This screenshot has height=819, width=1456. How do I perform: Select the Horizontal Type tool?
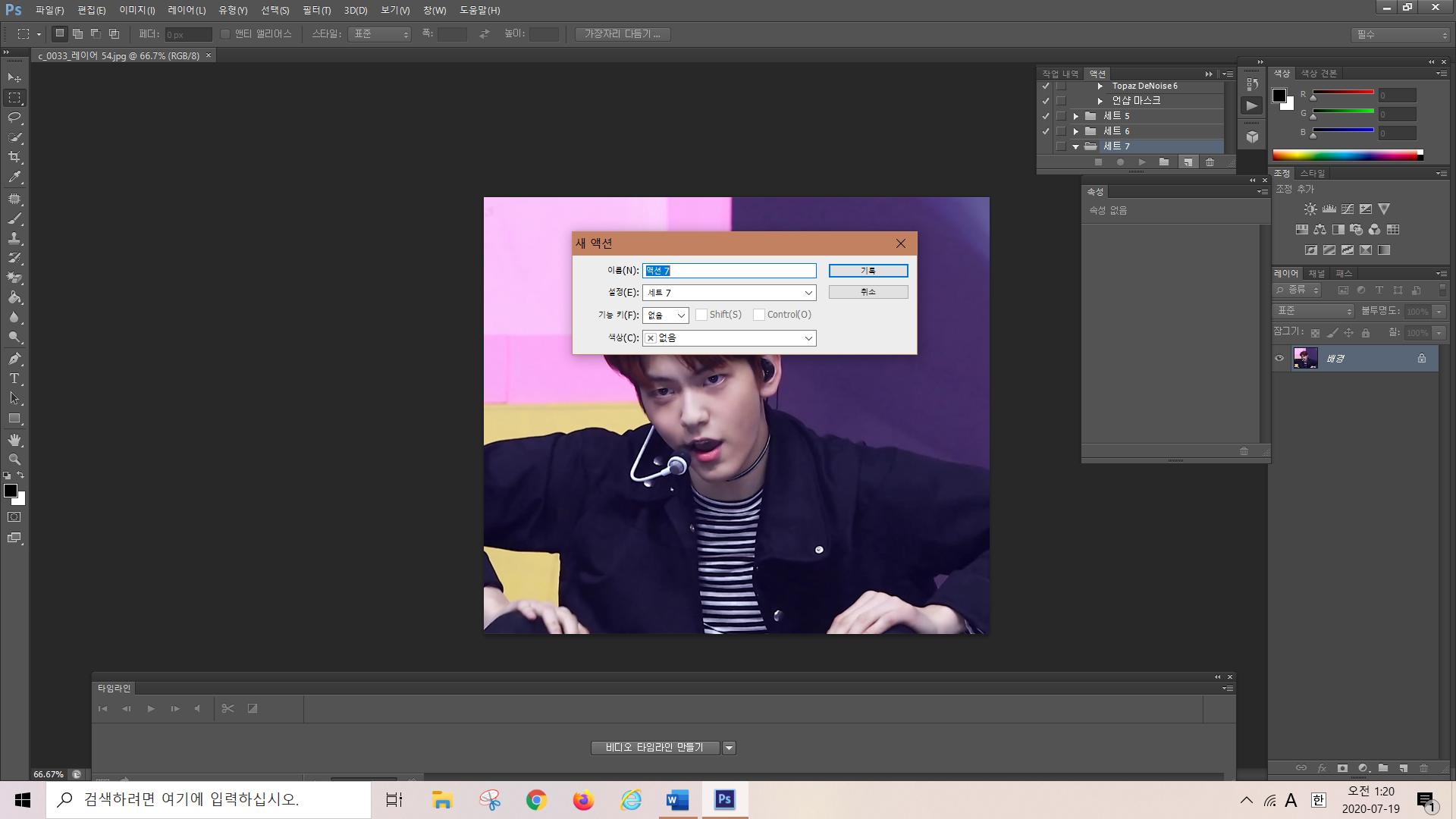(x=14, y=378)
